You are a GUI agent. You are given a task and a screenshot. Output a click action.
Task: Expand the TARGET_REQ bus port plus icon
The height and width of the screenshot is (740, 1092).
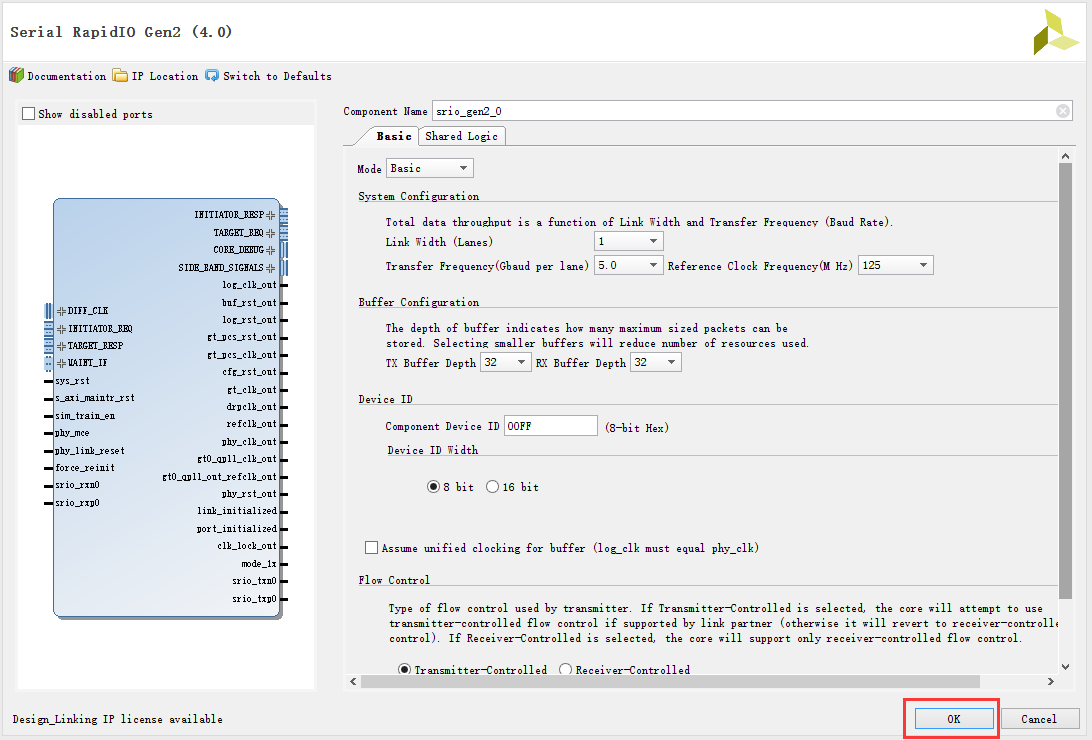[x=270, y=233]
